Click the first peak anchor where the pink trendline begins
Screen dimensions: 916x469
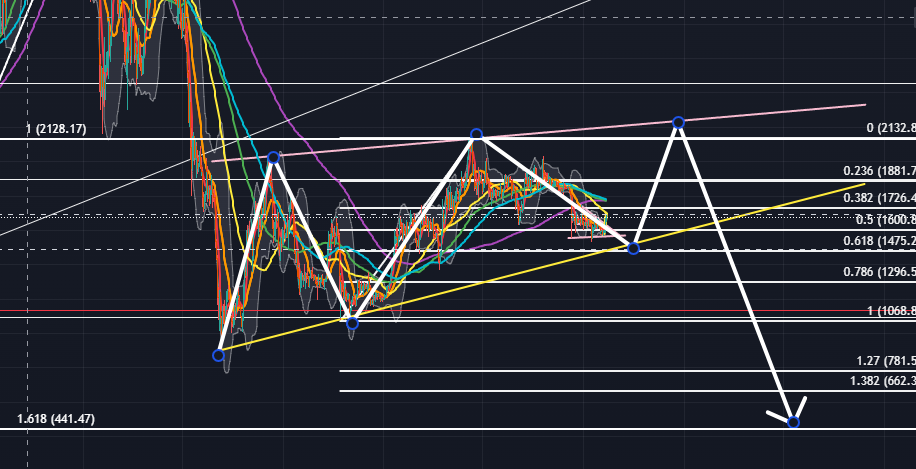point(273,157)
